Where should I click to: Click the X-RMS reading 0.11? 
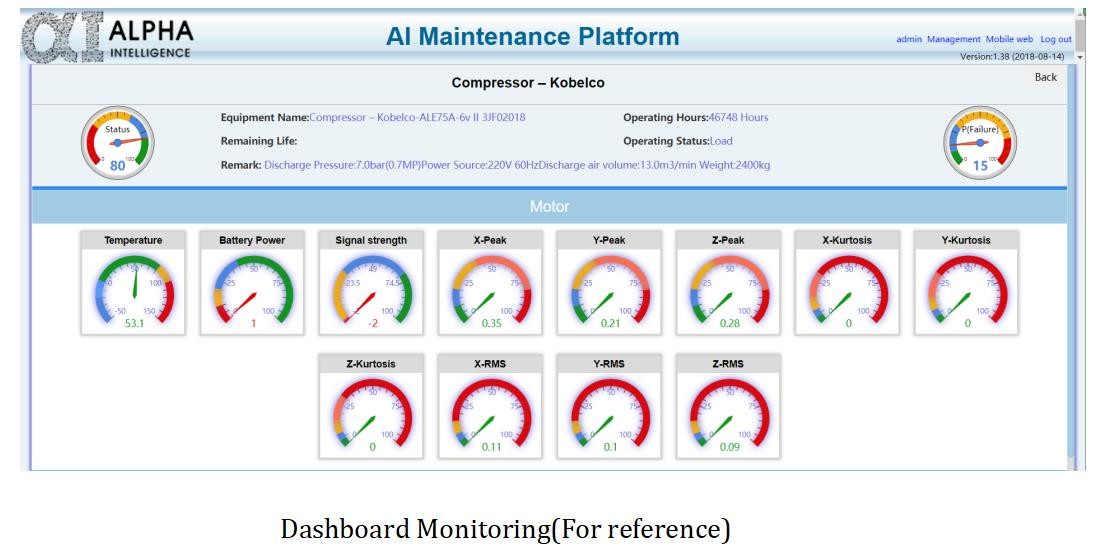pos(491,447)
